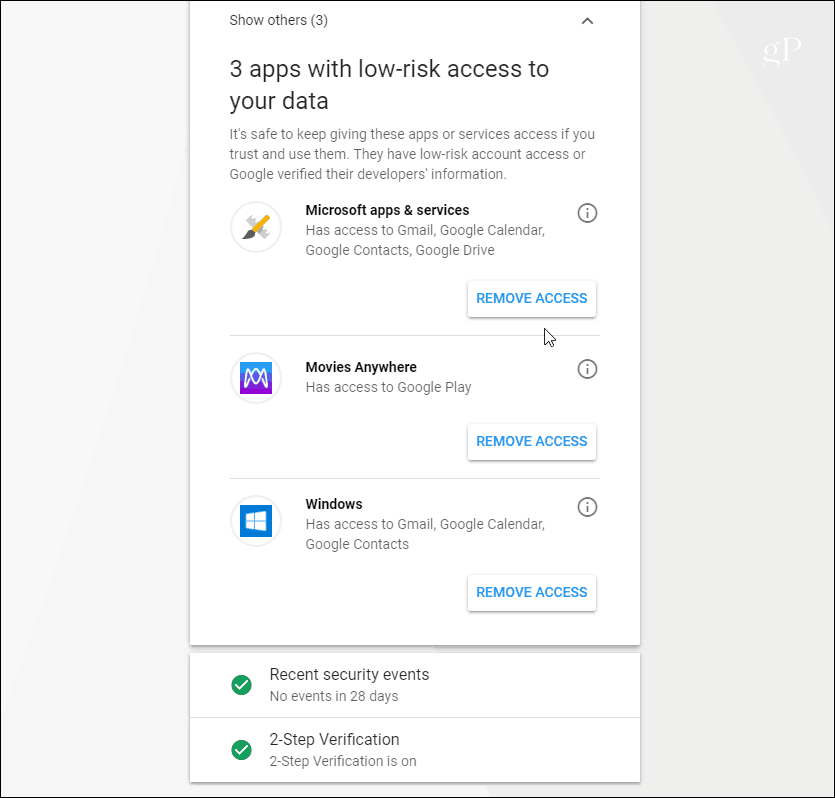Click green check beside 2-Step Verification

pos(242,750)
